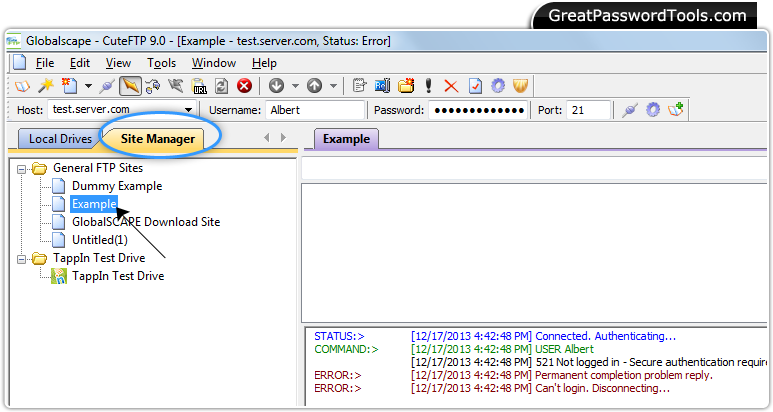Viewport: 773px width, 412px height.
Task: Select the Untitled(1) site
Action: [100, 240]
